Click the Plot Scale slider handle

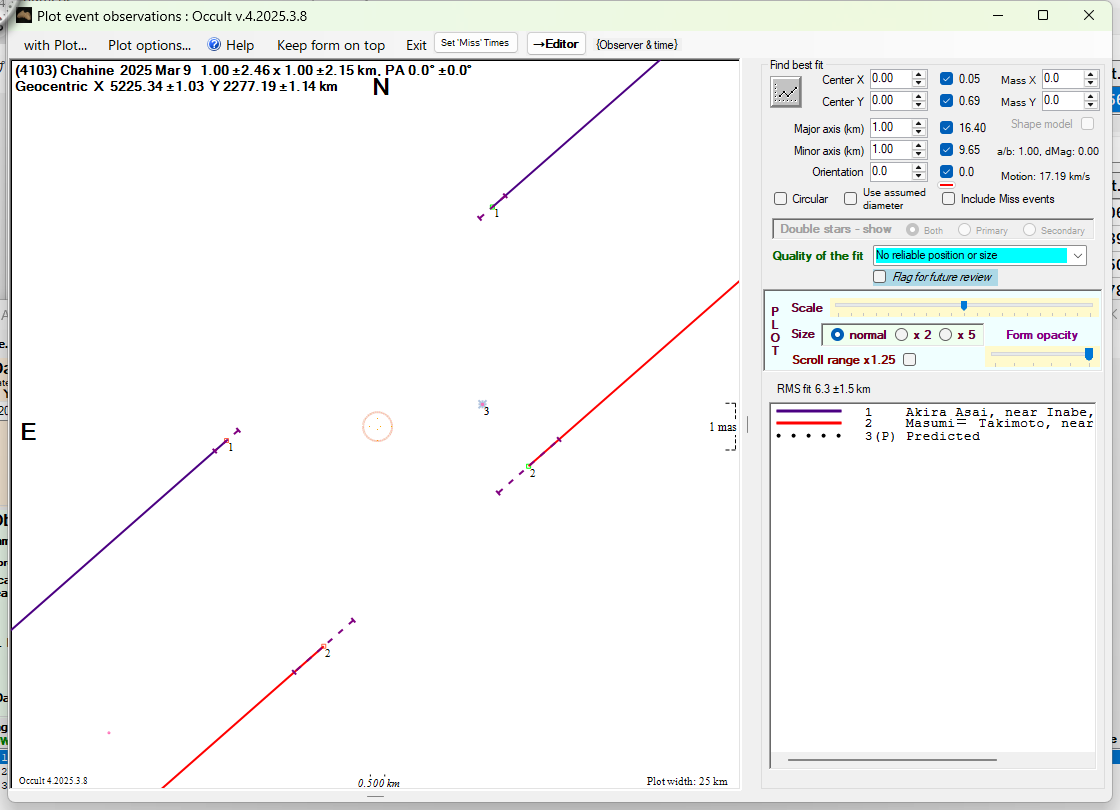[963, 306]
